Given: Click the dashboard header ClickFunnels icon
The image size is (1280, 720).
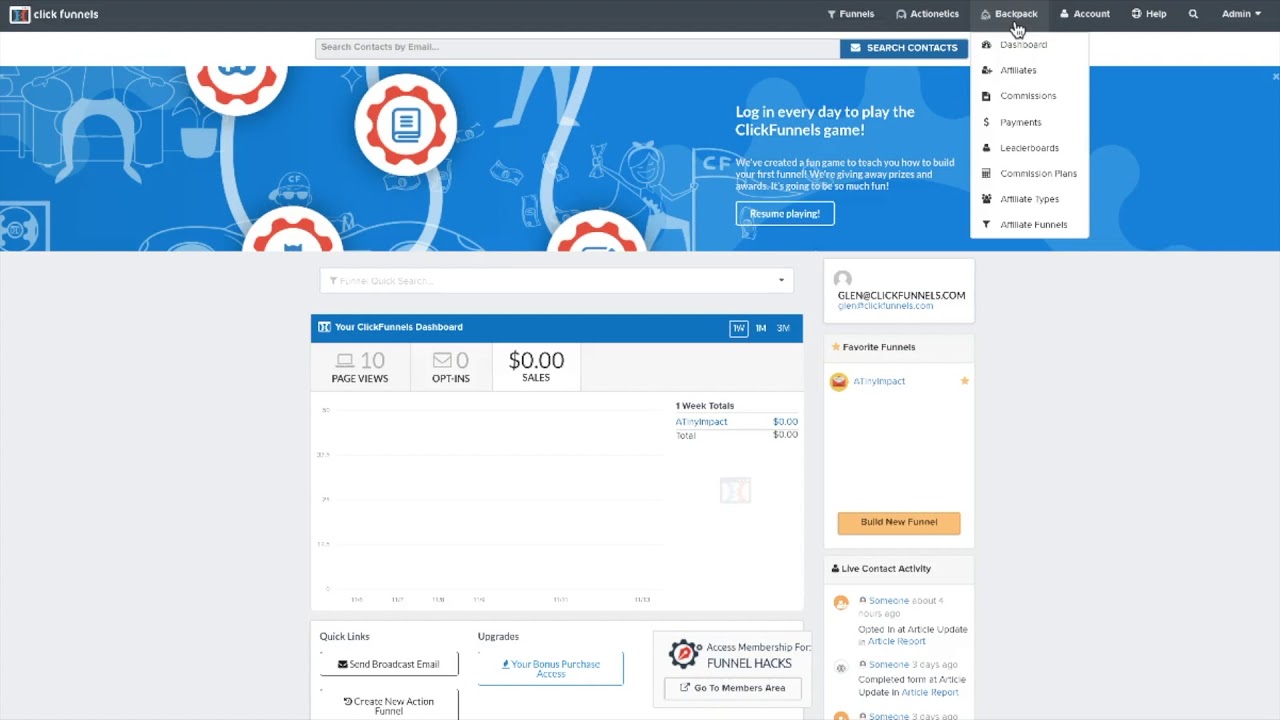Looking at the screenshot, I should [324, 327].
